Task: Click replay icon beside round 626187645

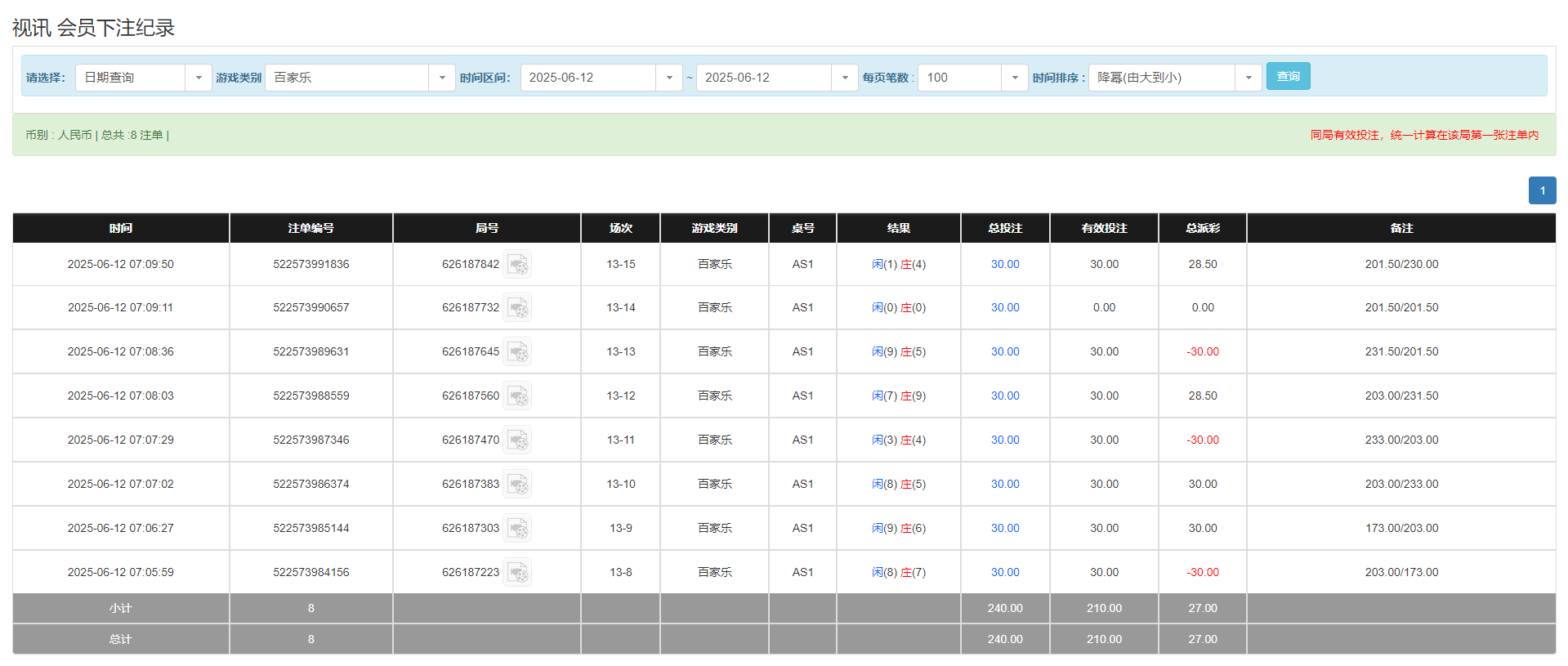Action: pos(517,352)
